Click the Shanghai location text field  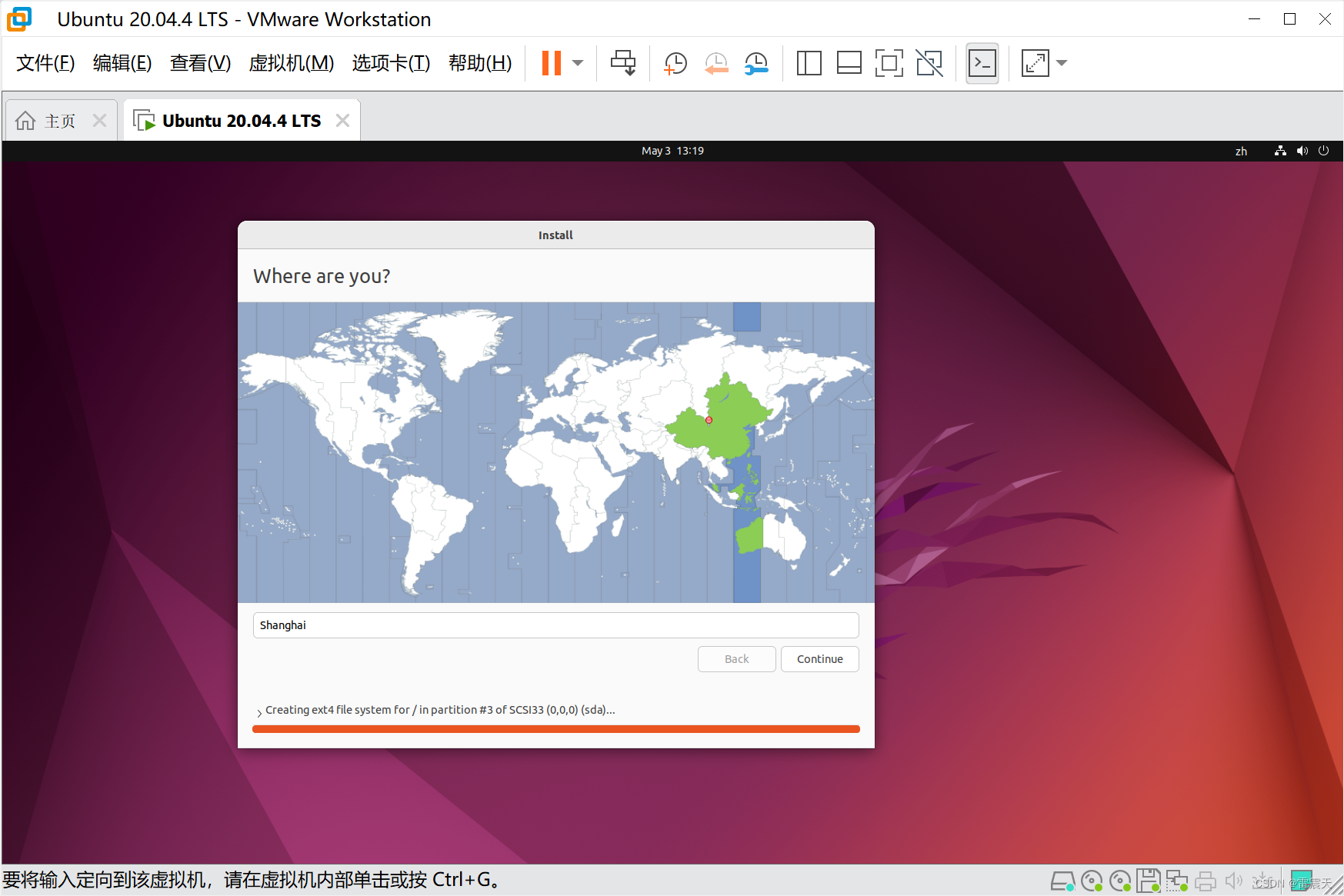555,625
